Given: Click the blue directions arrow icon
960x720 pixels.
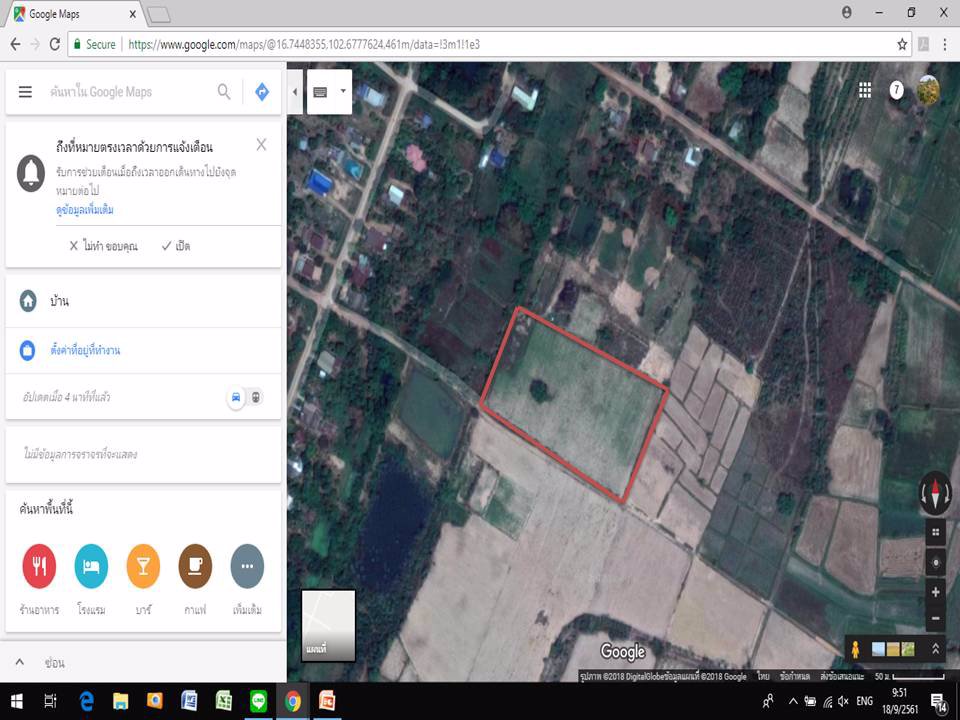Looking at the screenshot, I should tap(262, 92).
